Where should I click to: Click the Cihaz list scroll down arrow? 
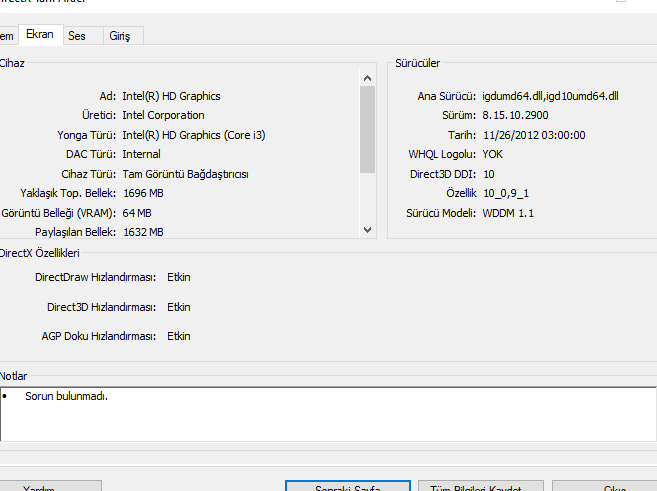click(367, 230)
